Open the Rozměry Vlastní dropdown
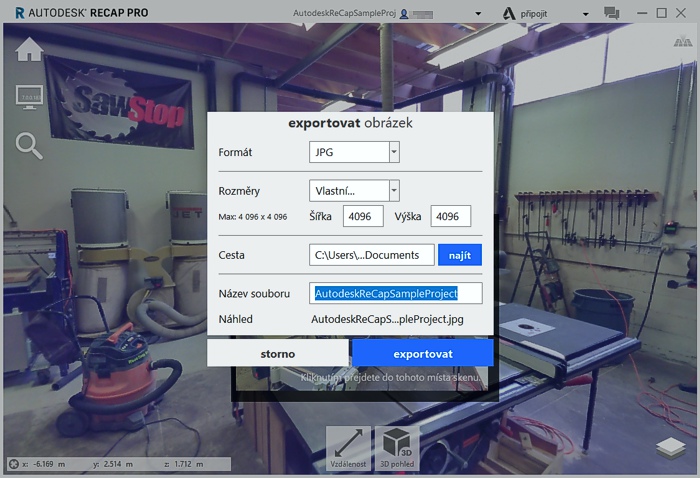Image resolution: width=700 pixels, height=478 pixels. point(394,190)
